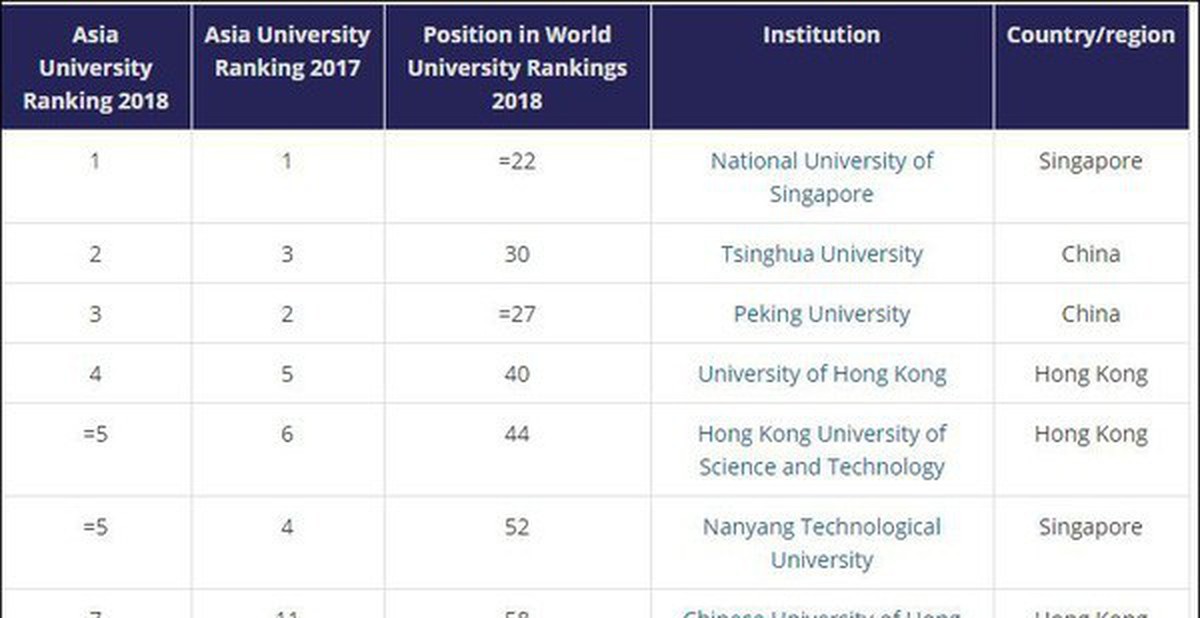
Task: Select world ranking cell showing 44
Action: pyautogui.click(x=517, y=450)
